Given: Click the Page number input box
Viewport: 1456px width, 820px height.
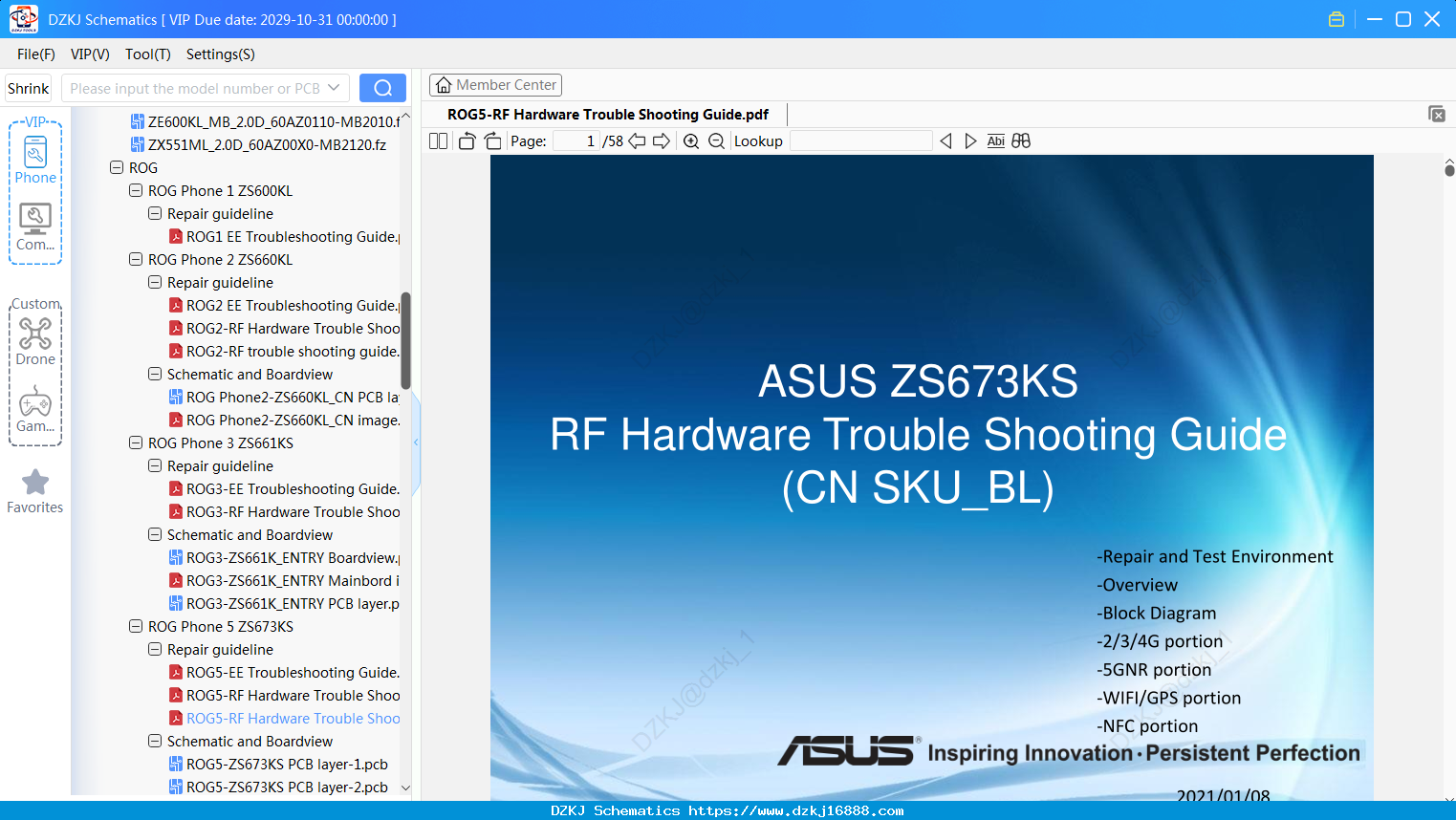Looking at the screenshot, I should [x=576, y=141].
